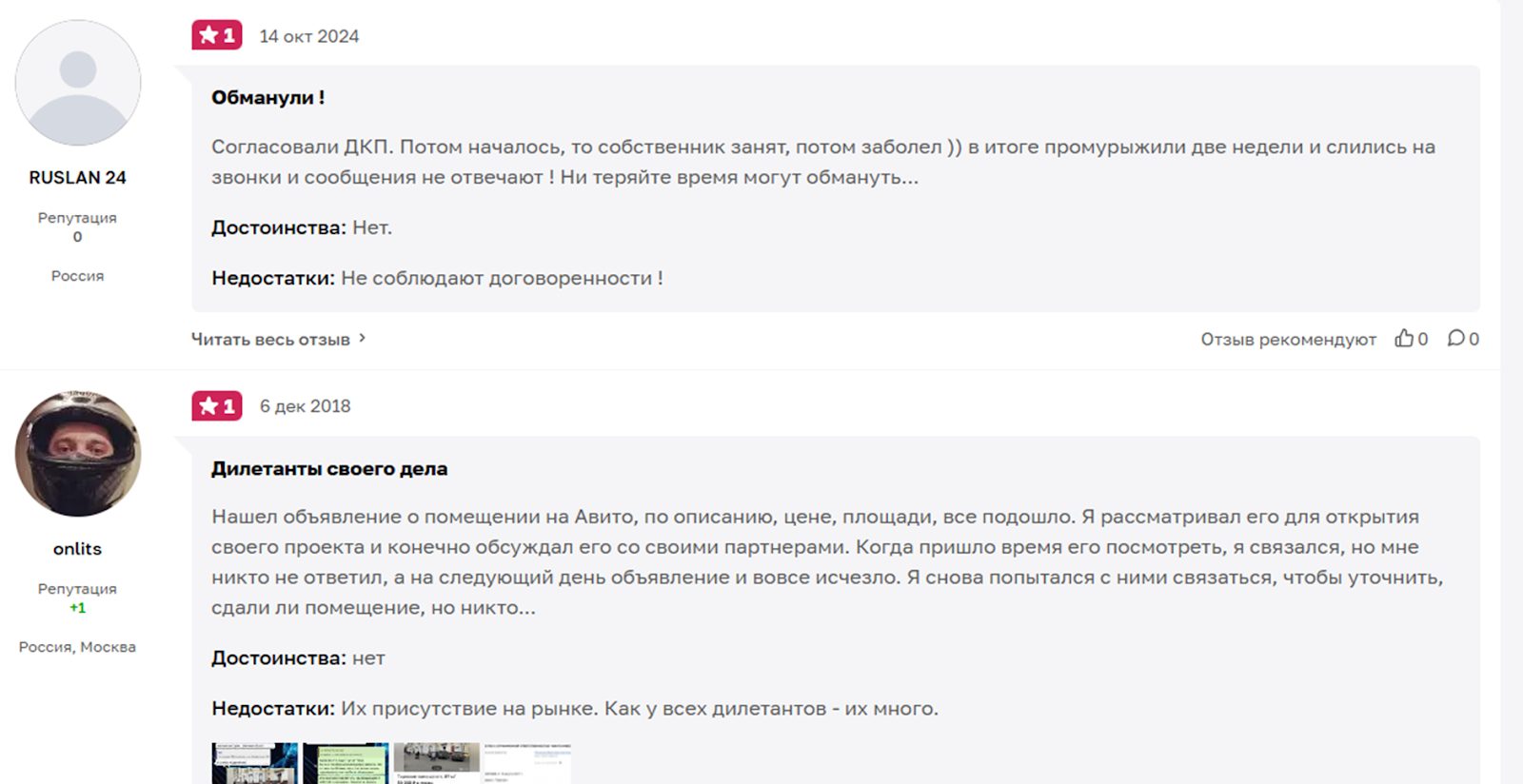This screenshot has height=784, width=1523.
Task: Click the reputation value "0" under RUSLAN 24
Action: pyautogui.click(x=78, y=237)
